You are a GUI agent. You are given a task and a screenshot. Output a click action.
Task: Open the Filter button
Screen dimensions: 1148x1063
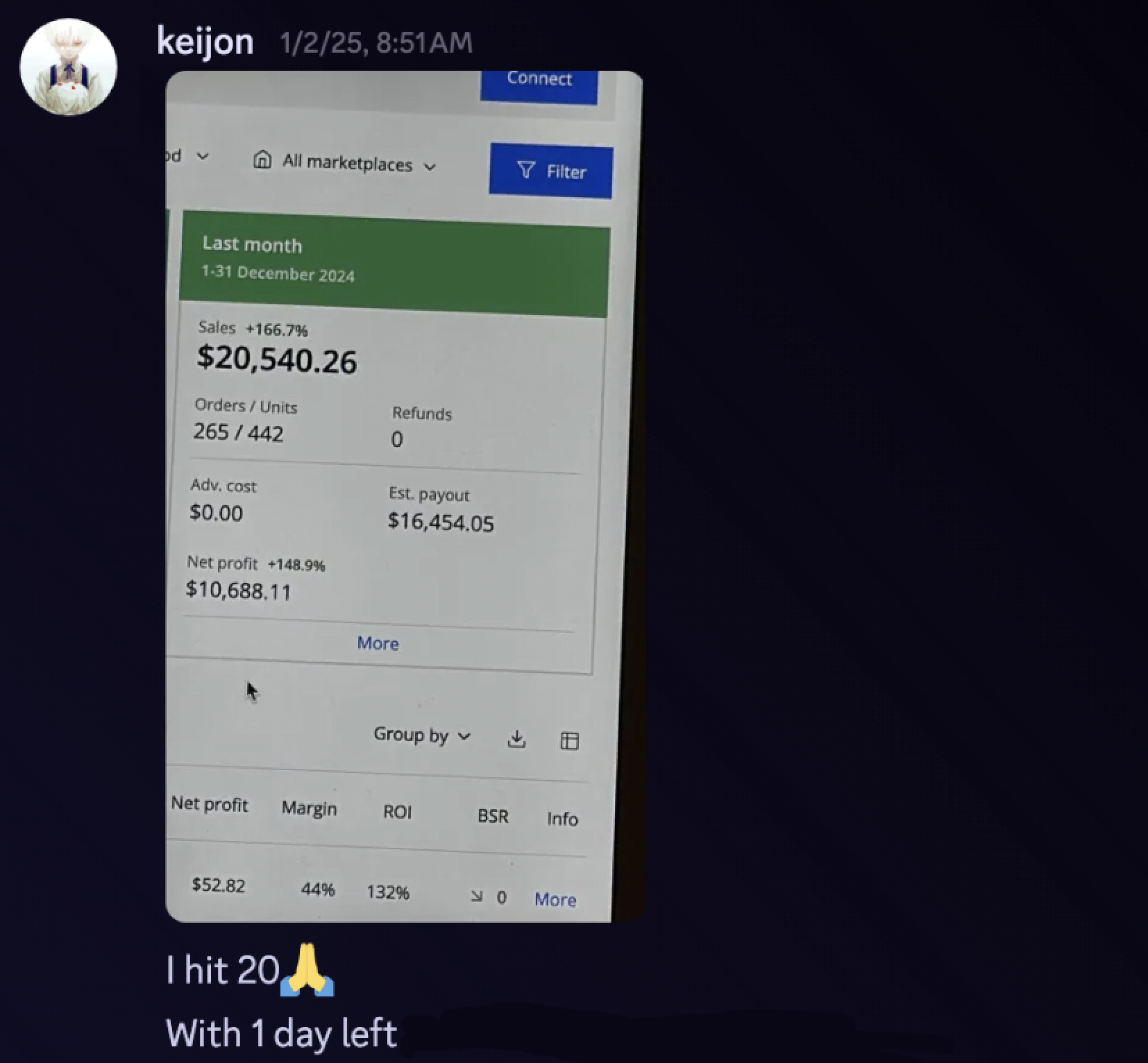551,171
